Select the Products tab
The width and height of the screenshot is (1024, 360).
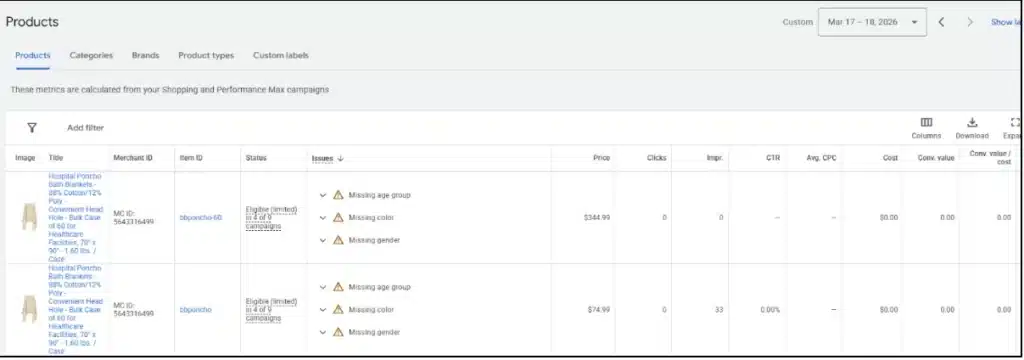[x=33, y=56]
